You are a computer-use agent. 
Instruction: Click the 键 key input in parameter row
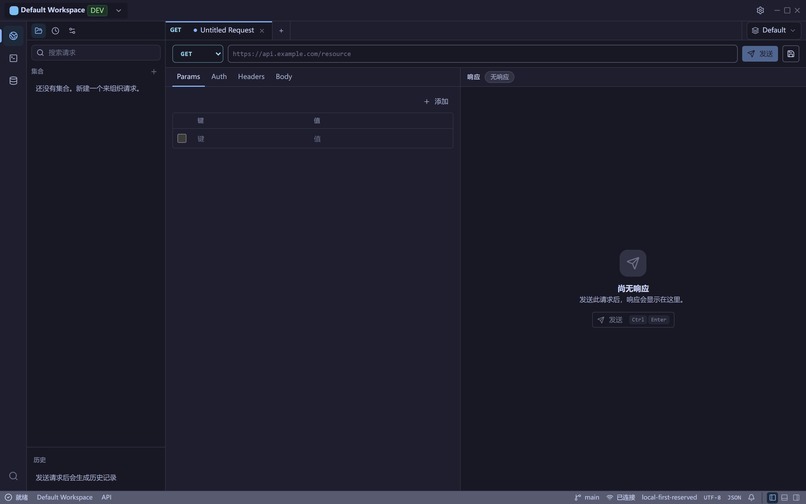(251, 139)
